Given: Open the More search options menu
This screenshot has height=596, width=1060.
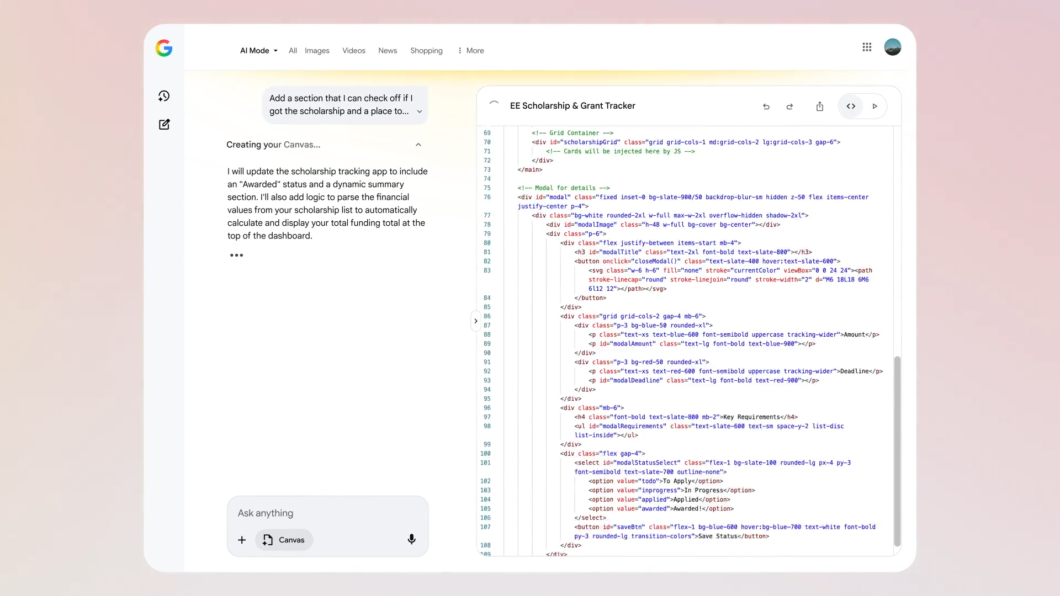Looking at the screenshot, I should click(x=470, y=51).
